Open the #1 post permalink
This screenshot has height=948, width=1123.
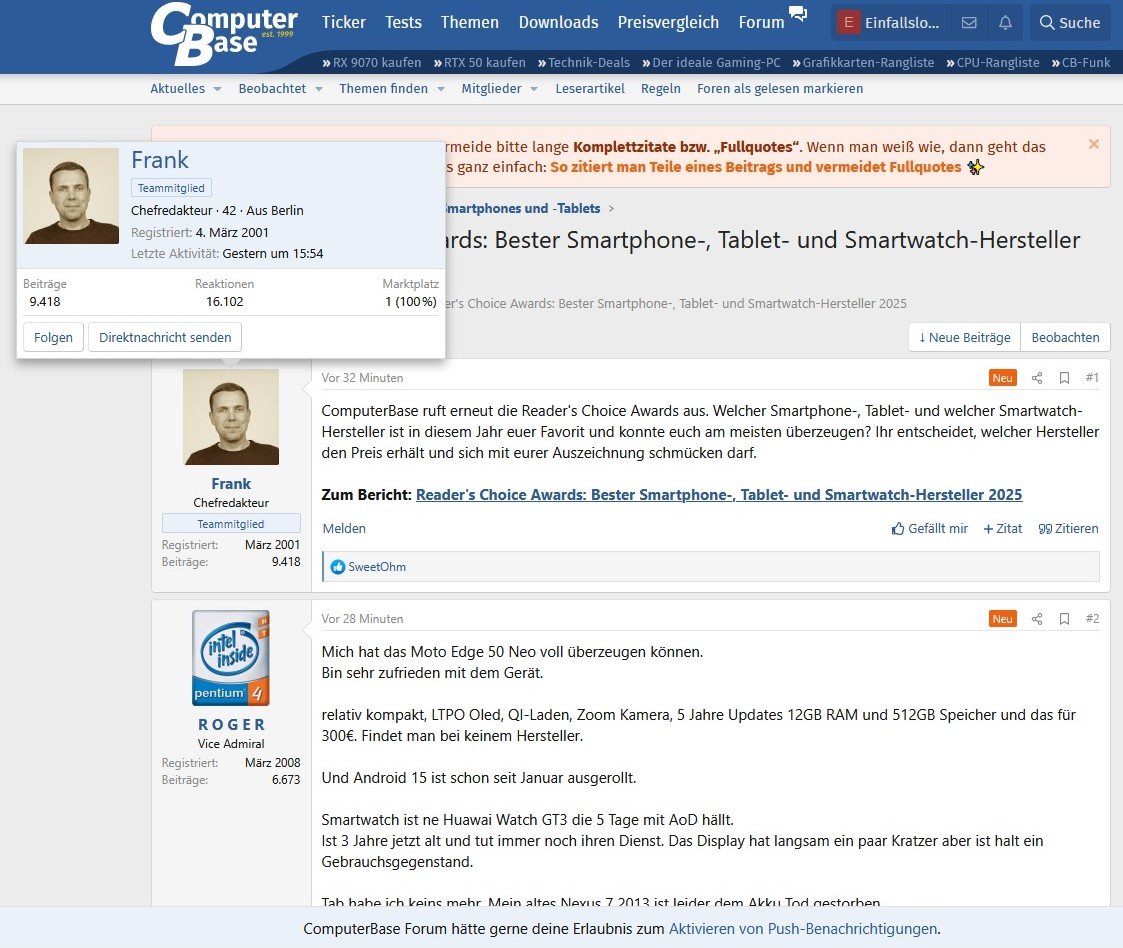[x=1091, y=378]
